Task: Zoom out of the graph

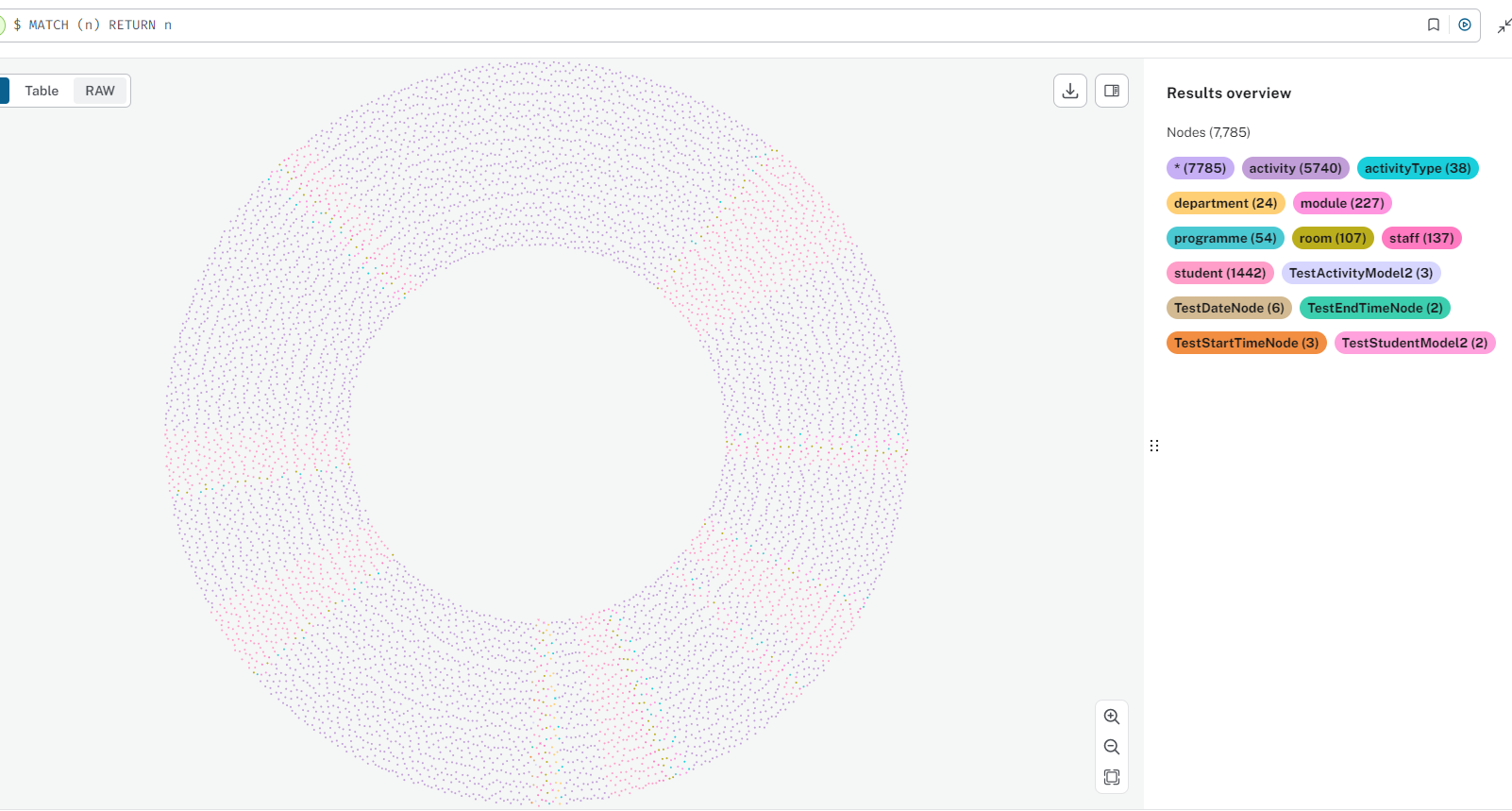Action: [x=1112, y=747]
